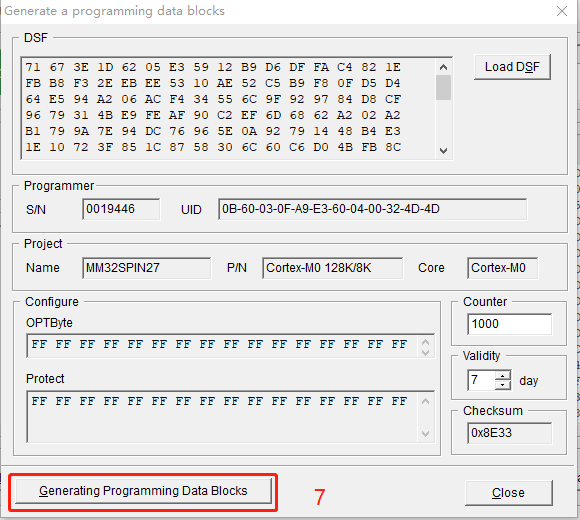Click the UID text field
This screenshot has width=580, height=520.
pos(372,209)
